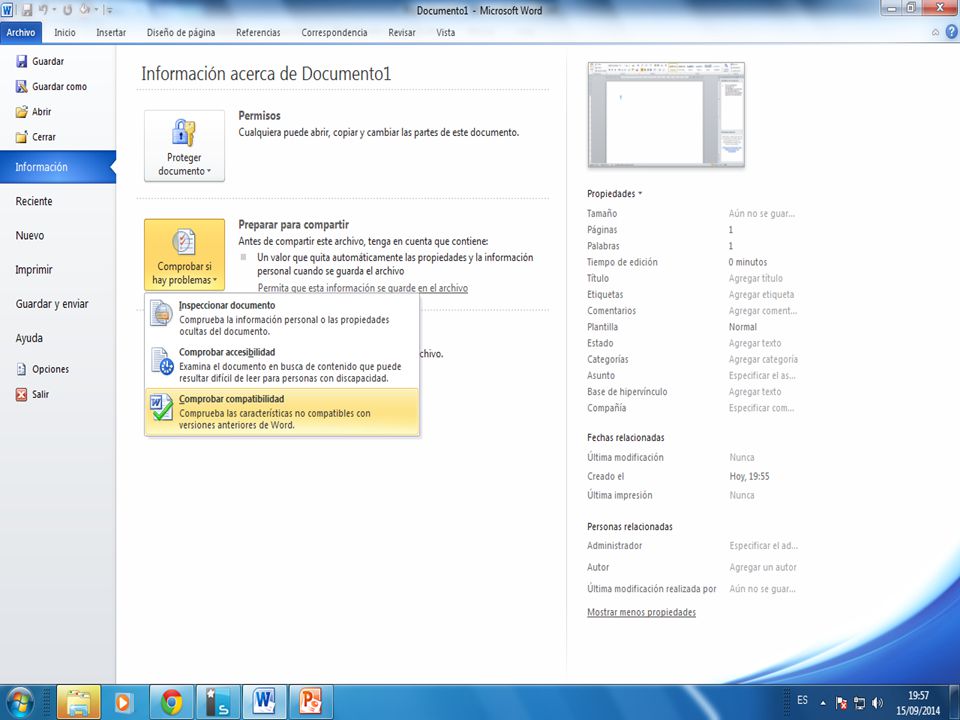Show hidden tray icons arrow
This screenshot has height=720, width=960.
tap(823, 703)
